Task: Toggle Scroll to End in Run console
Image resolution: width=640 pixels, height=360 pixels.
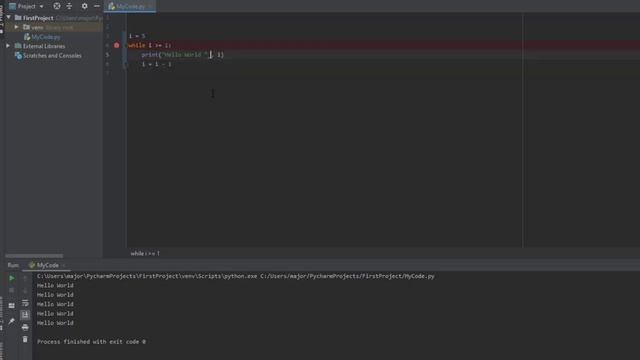Action: tap(25, 315)
